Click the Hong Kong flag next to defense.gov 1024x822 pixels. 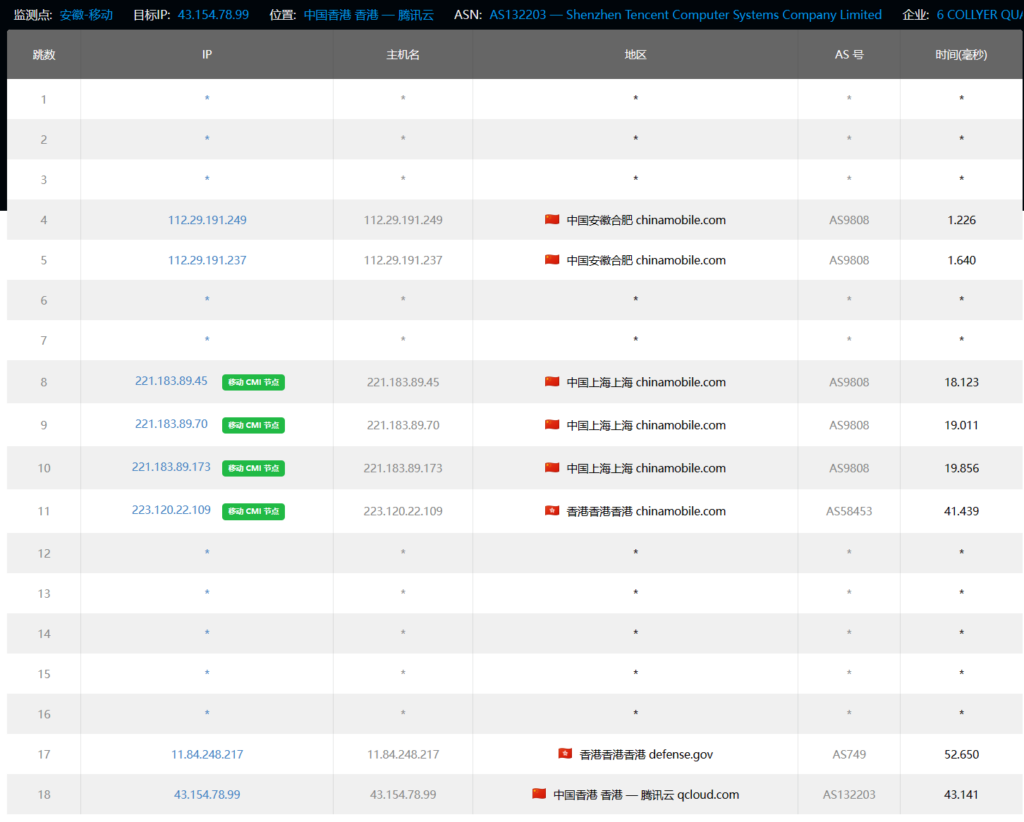tap(565, 754)
